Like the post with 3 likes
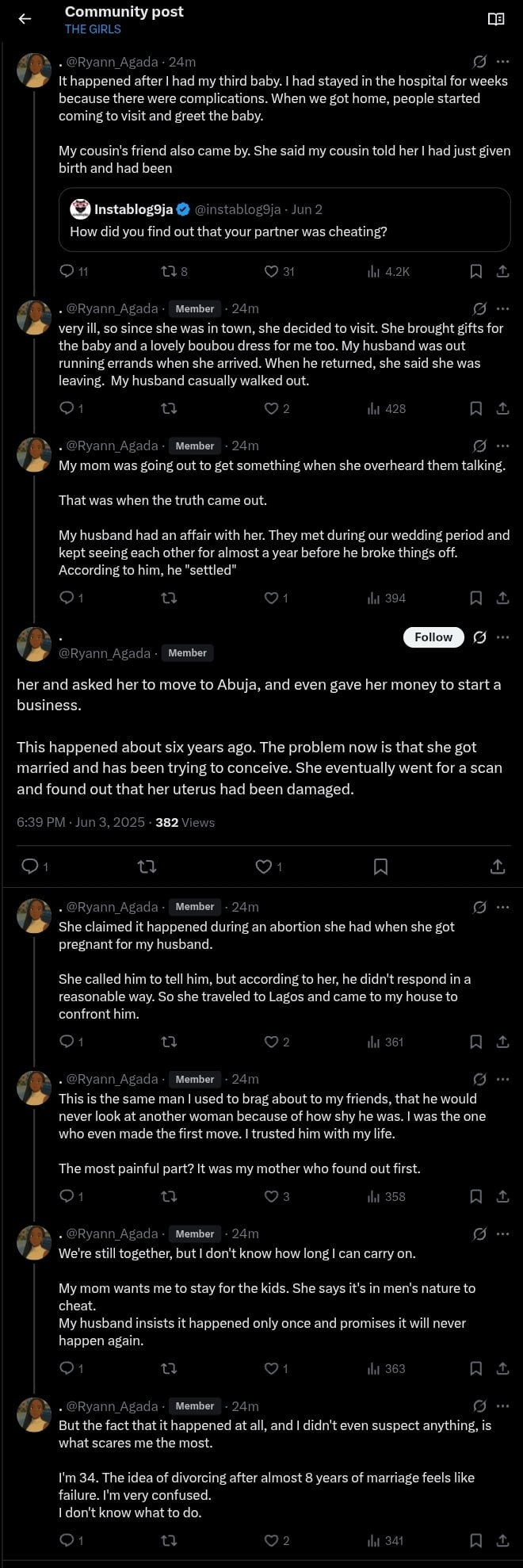The width and height of the screenshot is (523, 1568). [272, 1196]
